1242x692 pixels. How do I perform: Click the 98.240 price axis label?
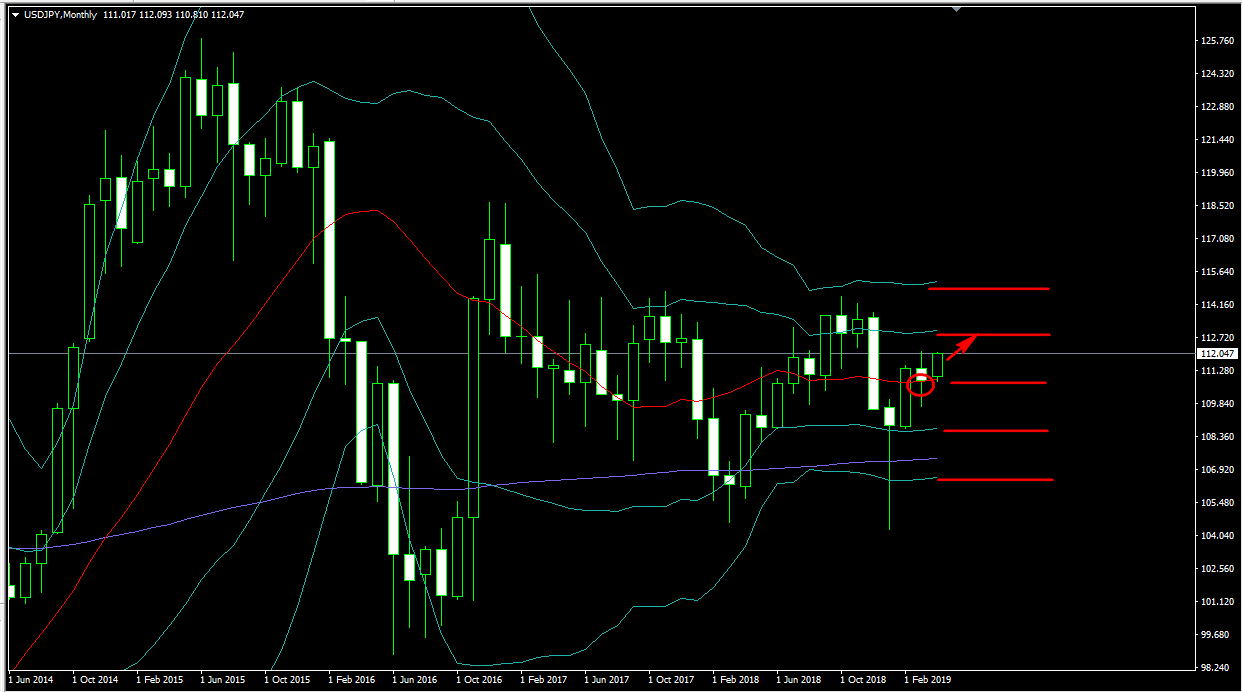click(1216, 668)
